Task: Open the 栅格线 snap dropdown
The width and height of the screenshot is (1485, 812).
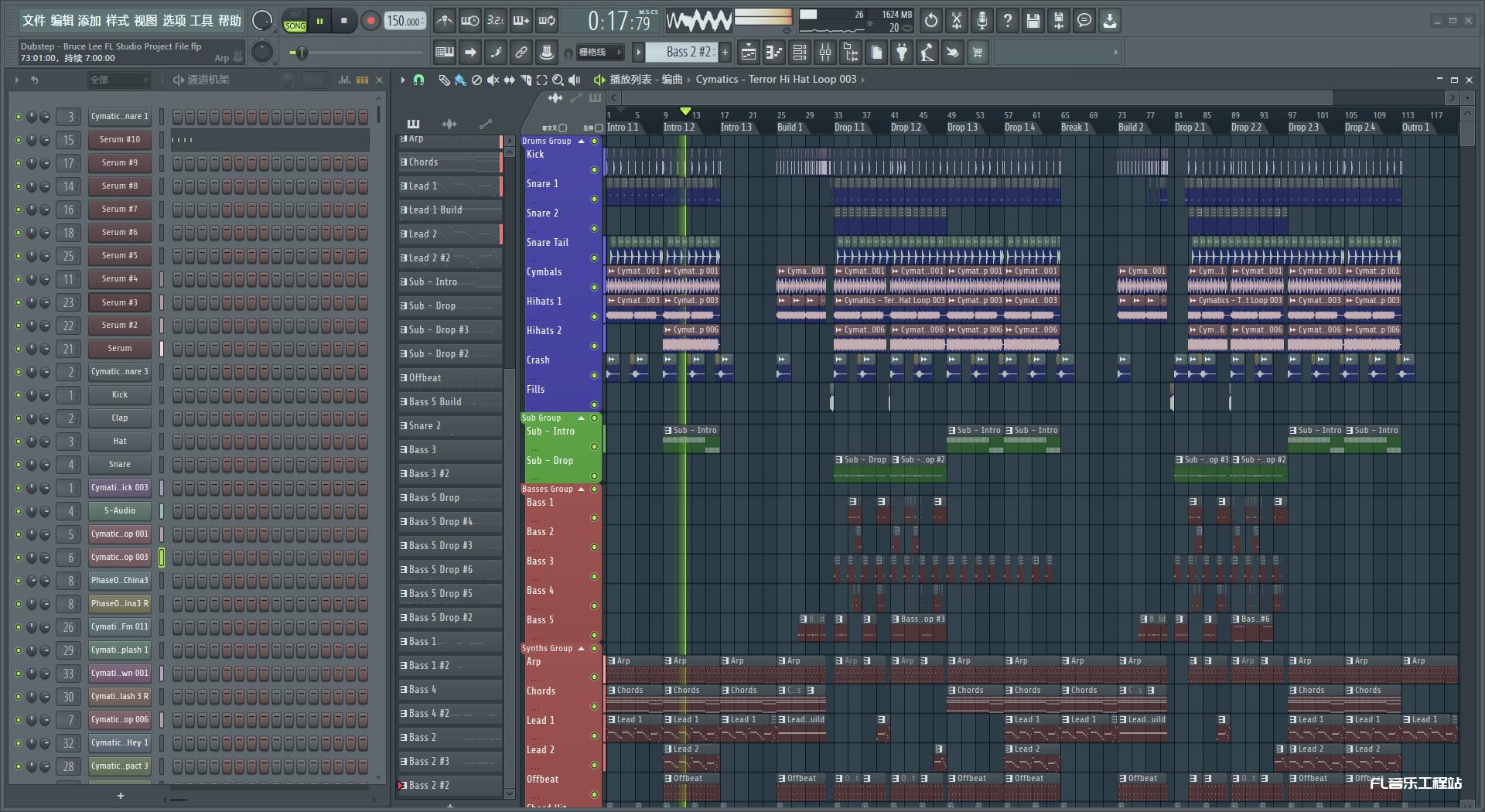Action: click(x=599, y=53)
